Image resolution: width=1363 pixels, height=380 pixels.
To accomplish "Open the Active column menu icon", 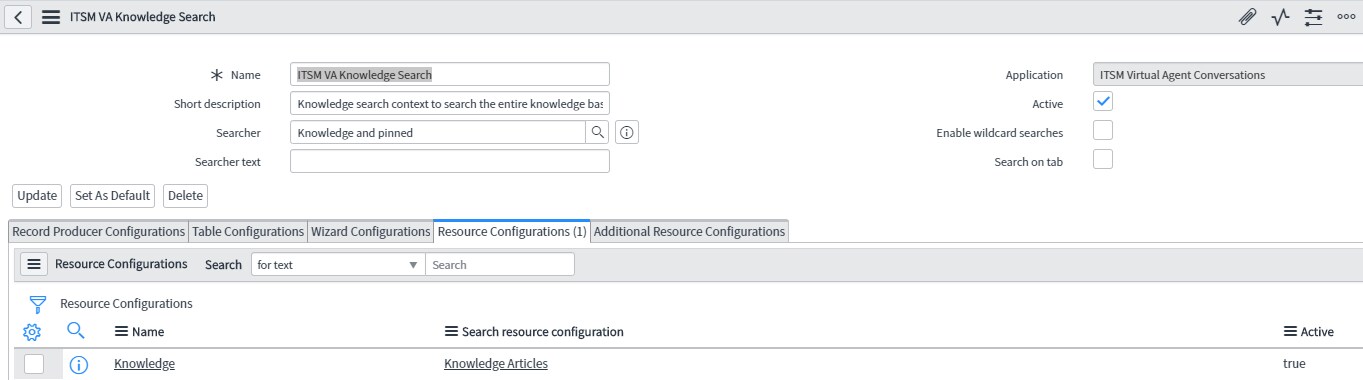I will [x=1290, y=332].
